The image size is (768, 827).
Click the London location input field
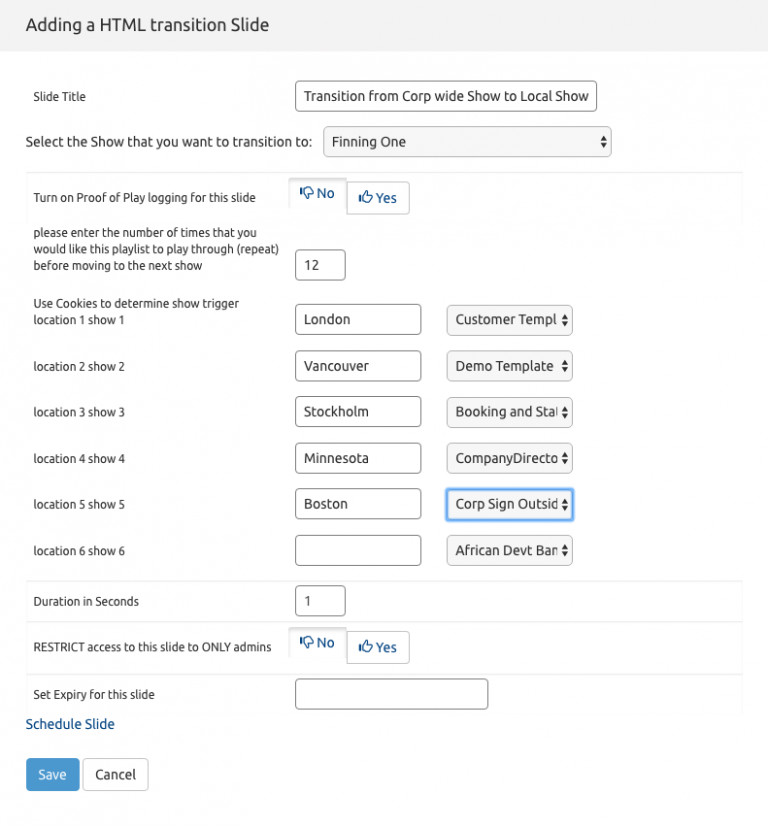coord(358,320)
